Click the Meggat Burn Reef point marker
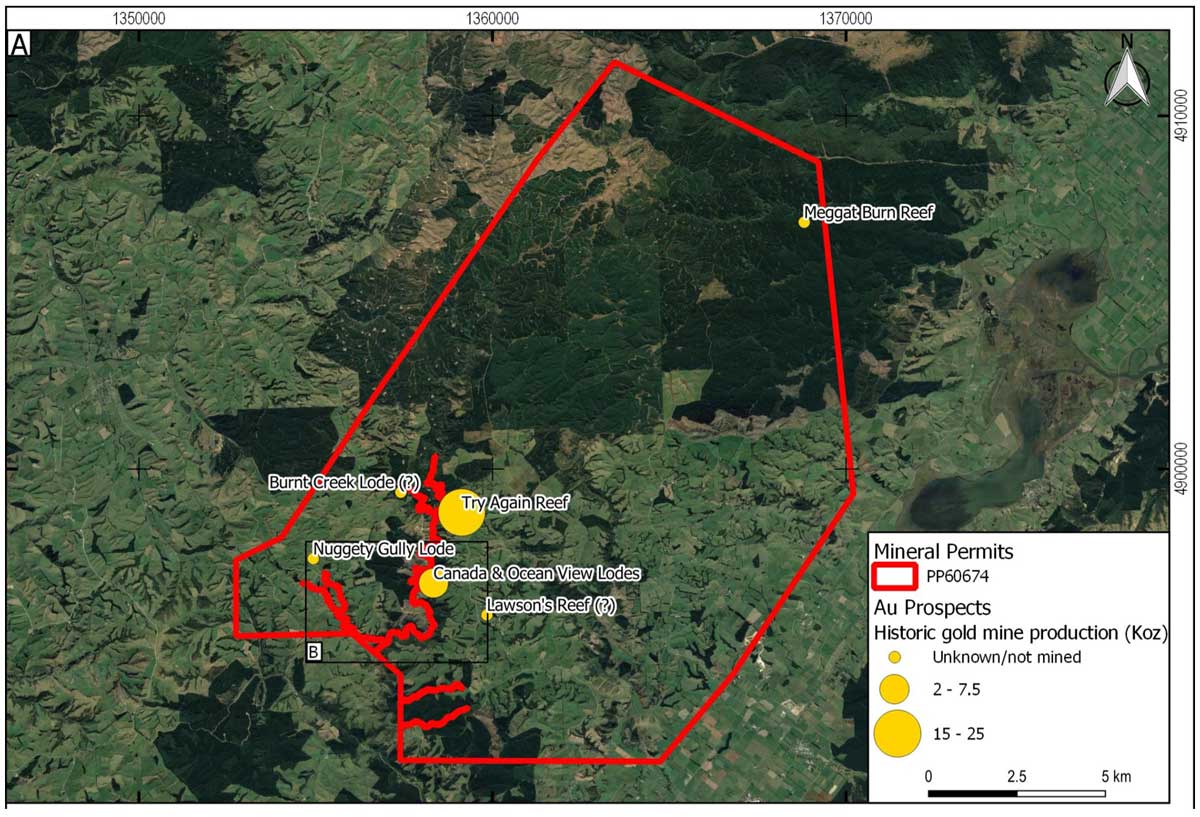 (804, 222)
